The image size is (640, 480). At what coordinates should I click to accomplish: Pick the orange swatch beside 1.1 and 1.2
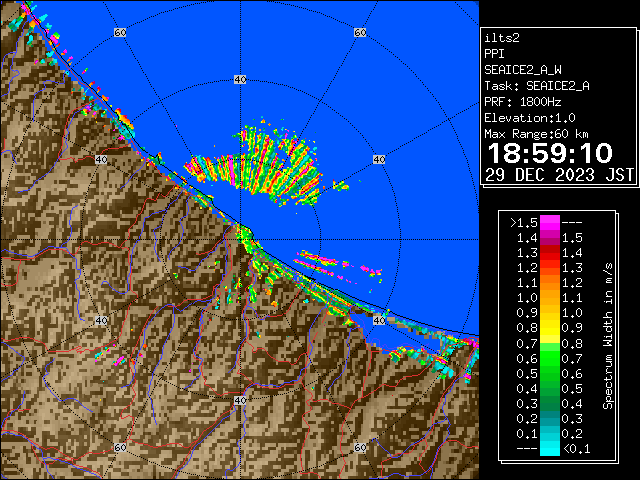(550, 283)
